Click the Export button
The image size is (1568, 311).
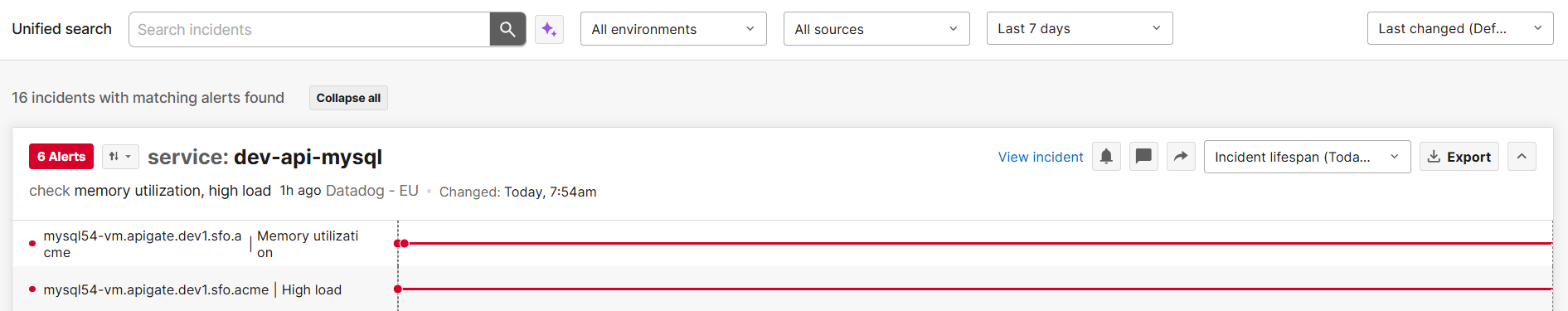coord(1459,157)
